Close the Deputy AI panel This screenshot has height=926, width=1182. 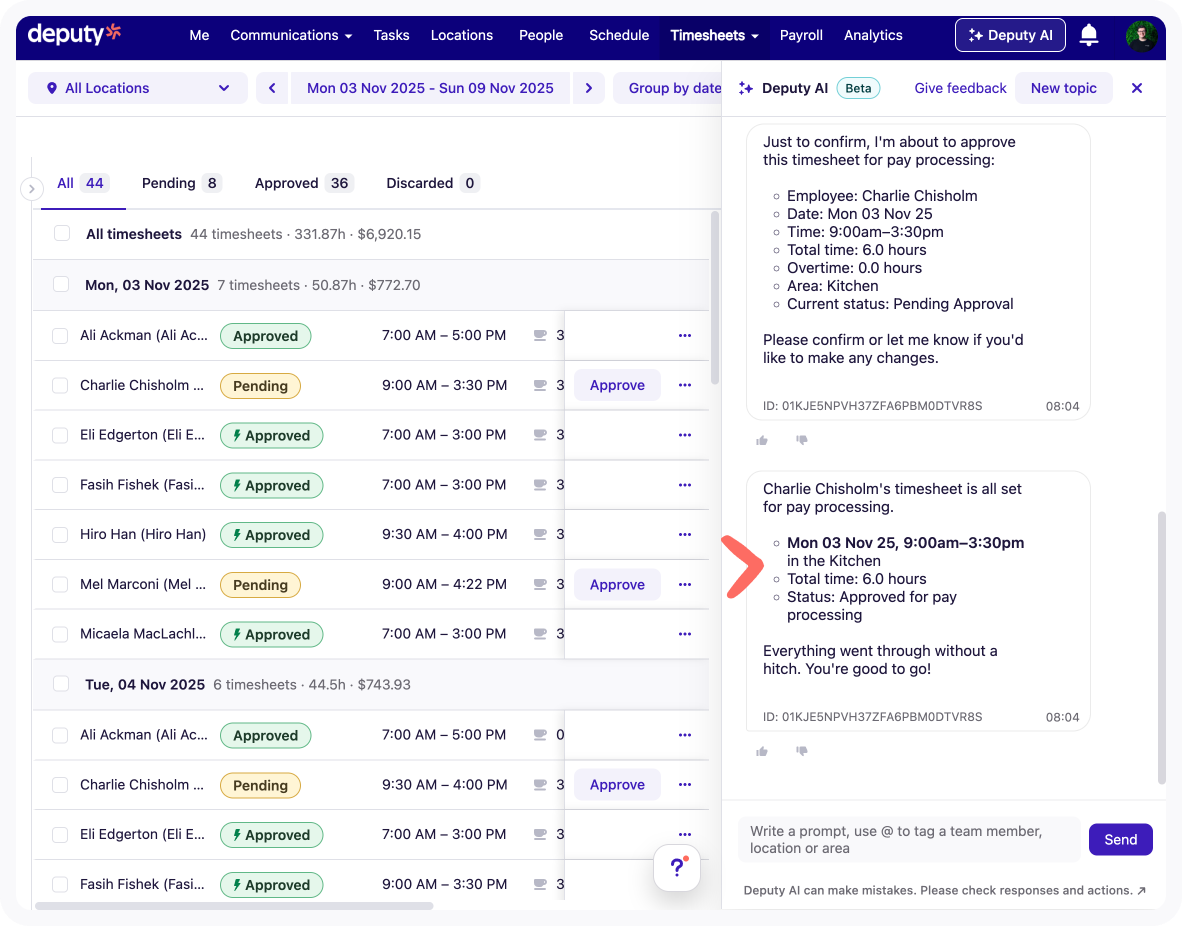click(x=1136, y=88)
